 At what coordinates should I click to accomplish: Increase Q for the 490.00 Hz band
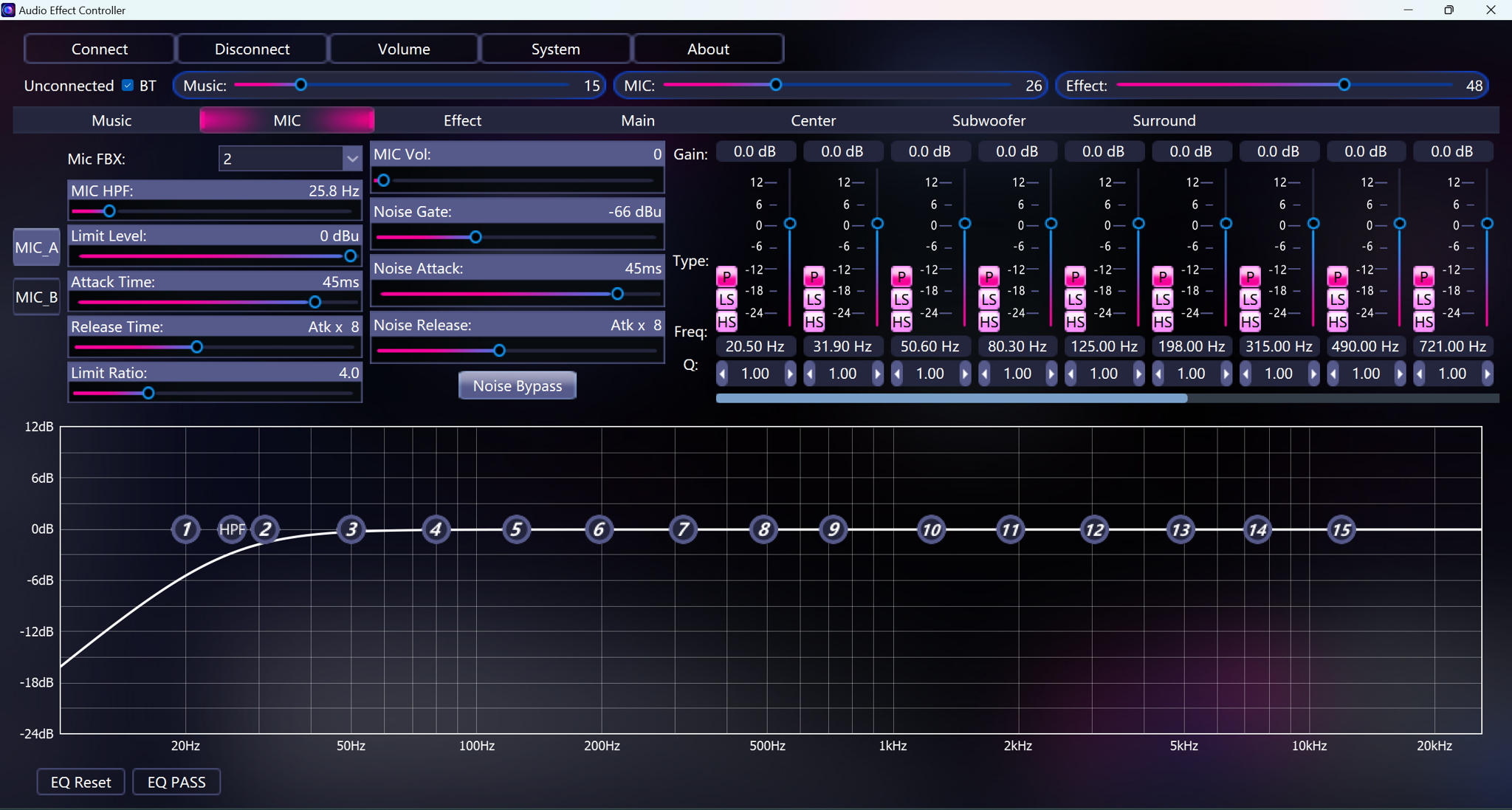pos(1400,374)
